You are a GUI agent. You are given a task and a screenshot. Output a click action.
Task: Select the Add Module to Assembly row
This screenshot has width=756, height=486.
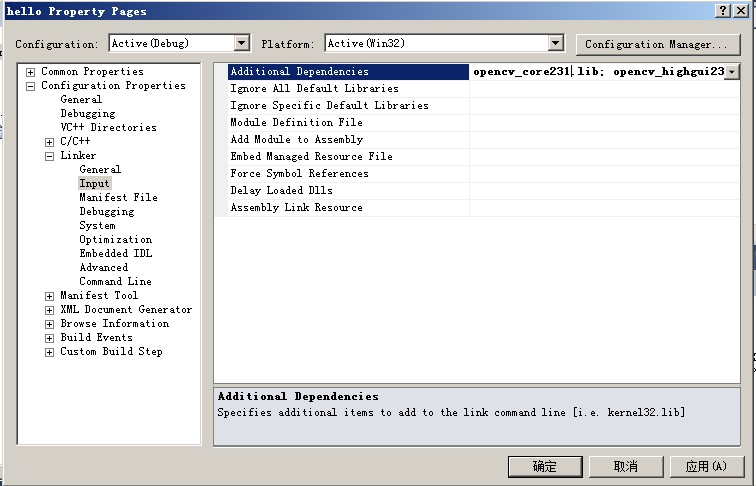click(348, 140)
